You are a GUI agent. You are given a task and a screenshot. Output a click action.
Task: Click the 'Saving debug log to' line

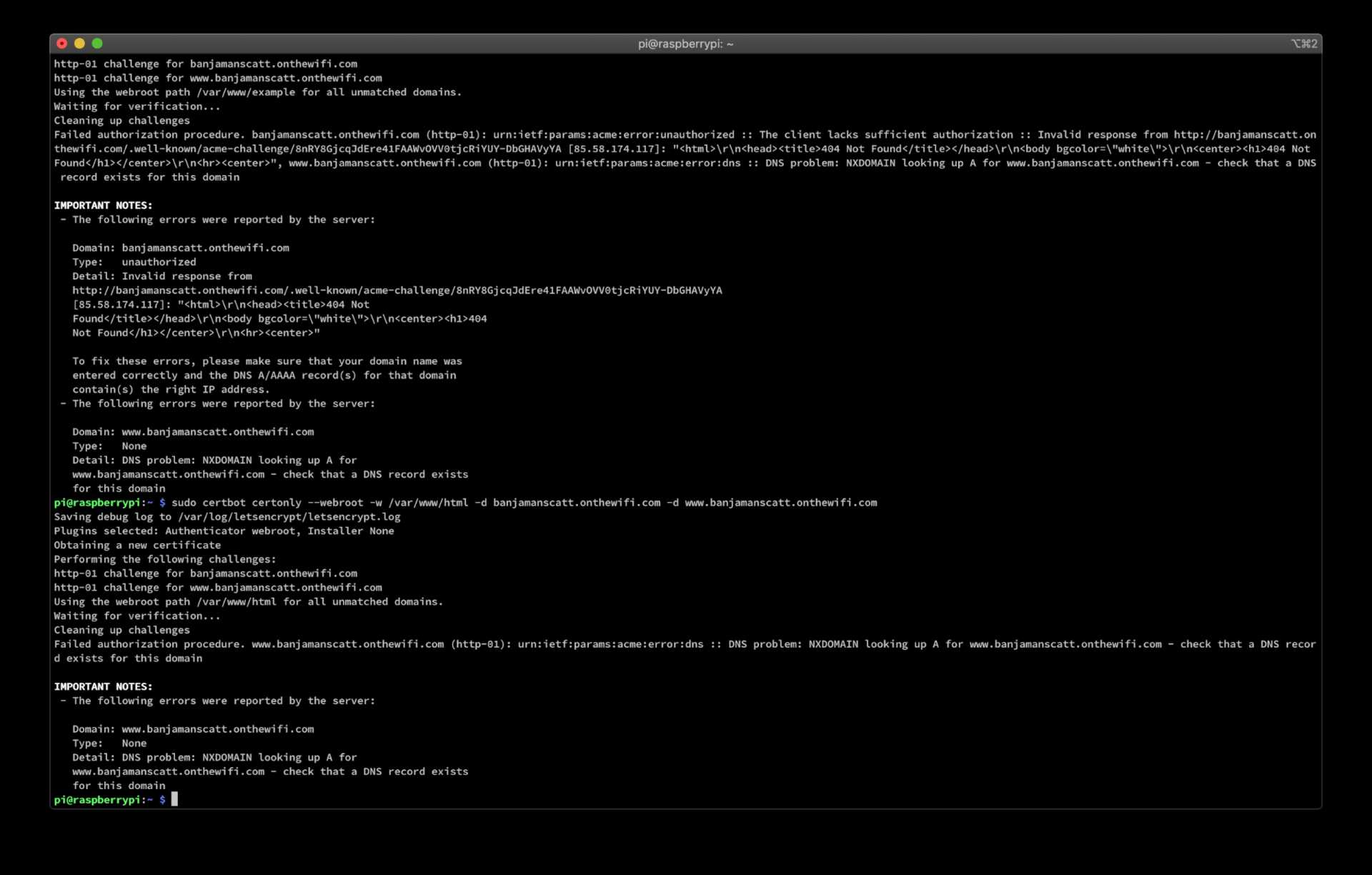227,517
